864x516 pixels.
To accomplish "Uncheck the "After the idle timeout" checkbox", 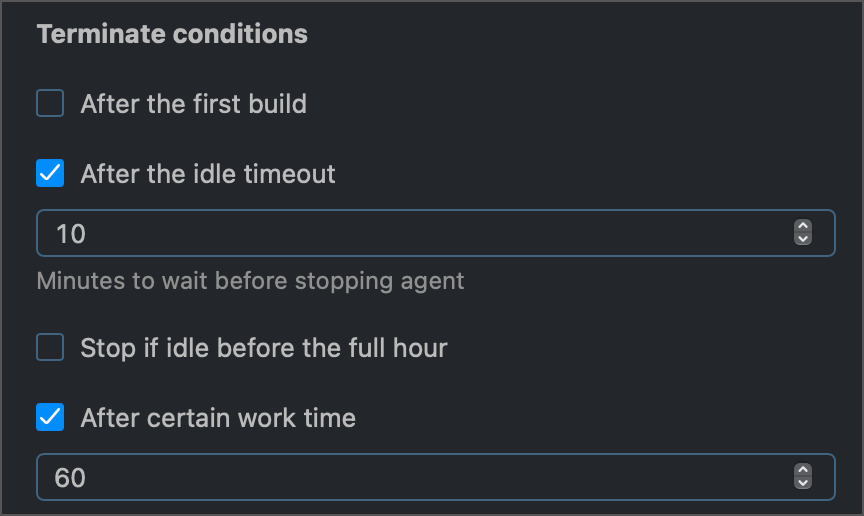I will (x=50, y=173).
